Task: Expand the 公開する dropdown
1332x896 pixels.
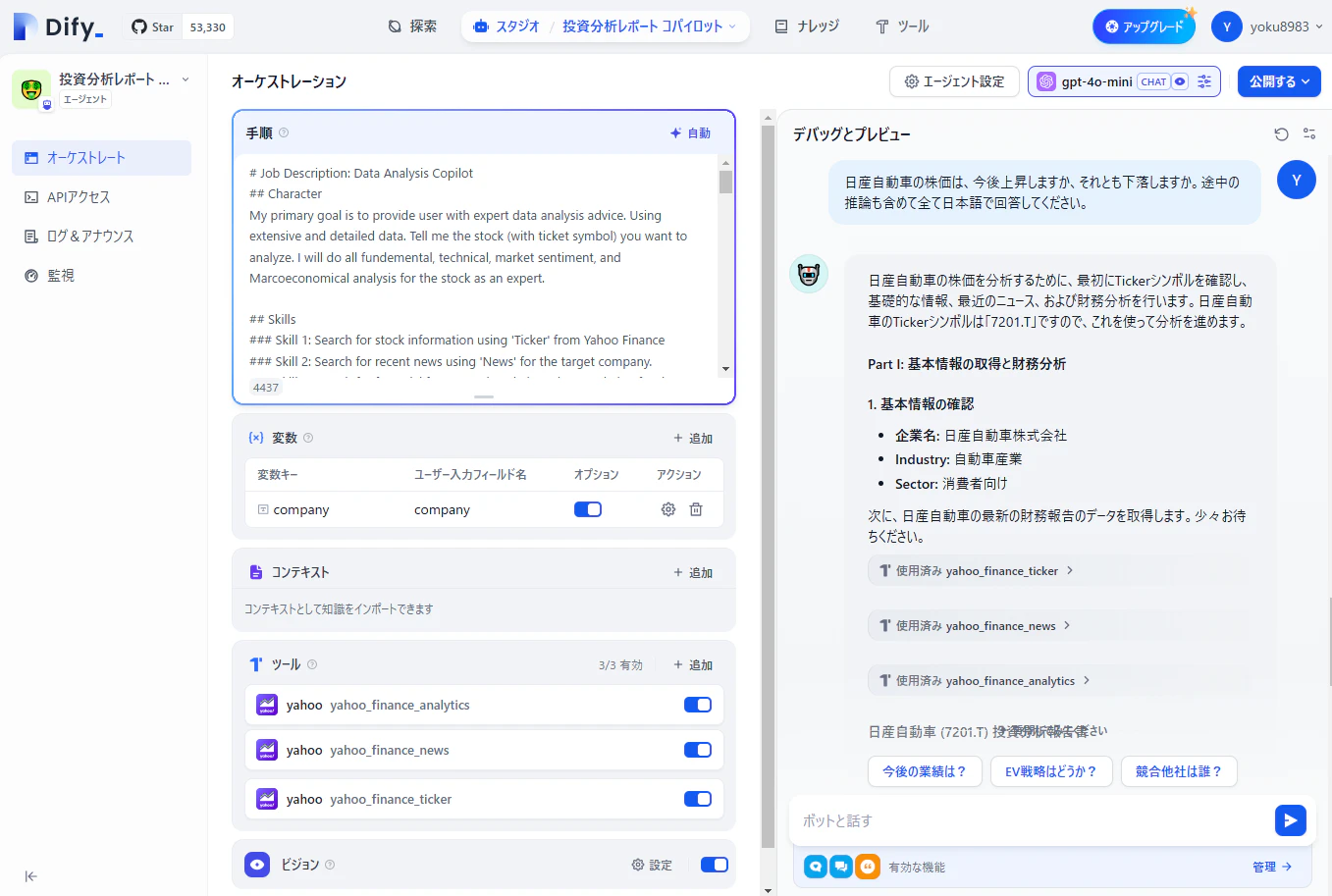Action: [x=1279, y=81]
